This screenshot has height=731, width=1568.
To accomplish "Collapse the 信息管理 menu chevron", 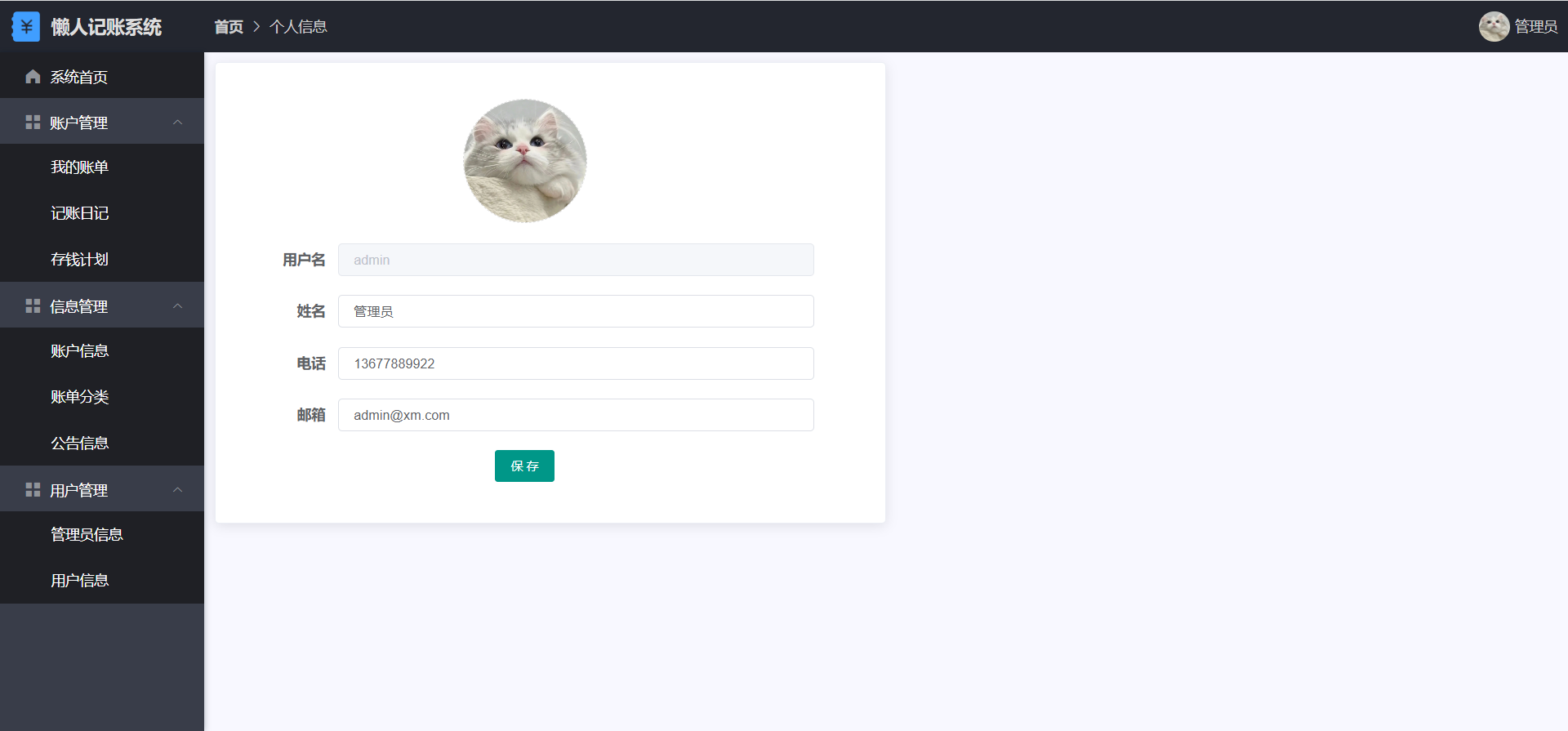I will tap(177, 306).
